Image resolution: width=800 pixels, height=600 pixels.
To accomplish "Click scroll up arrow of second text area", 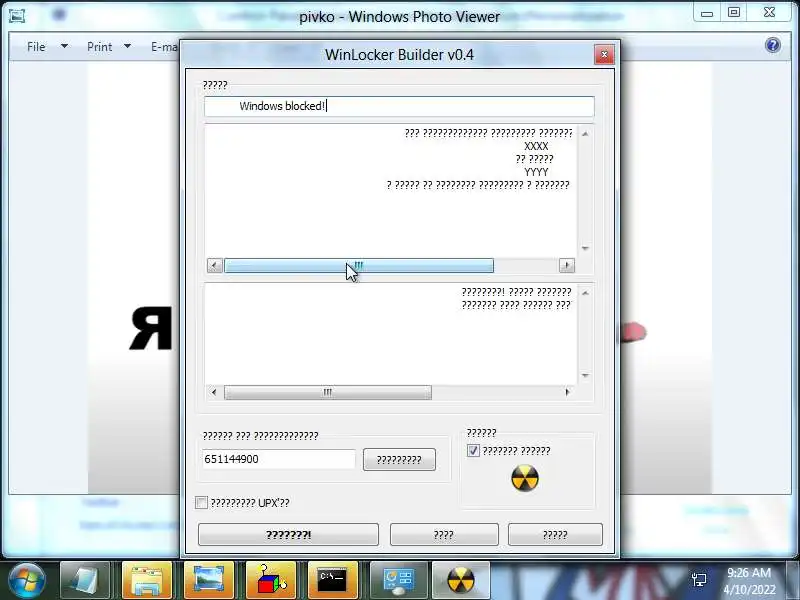I will pos(585,293).
